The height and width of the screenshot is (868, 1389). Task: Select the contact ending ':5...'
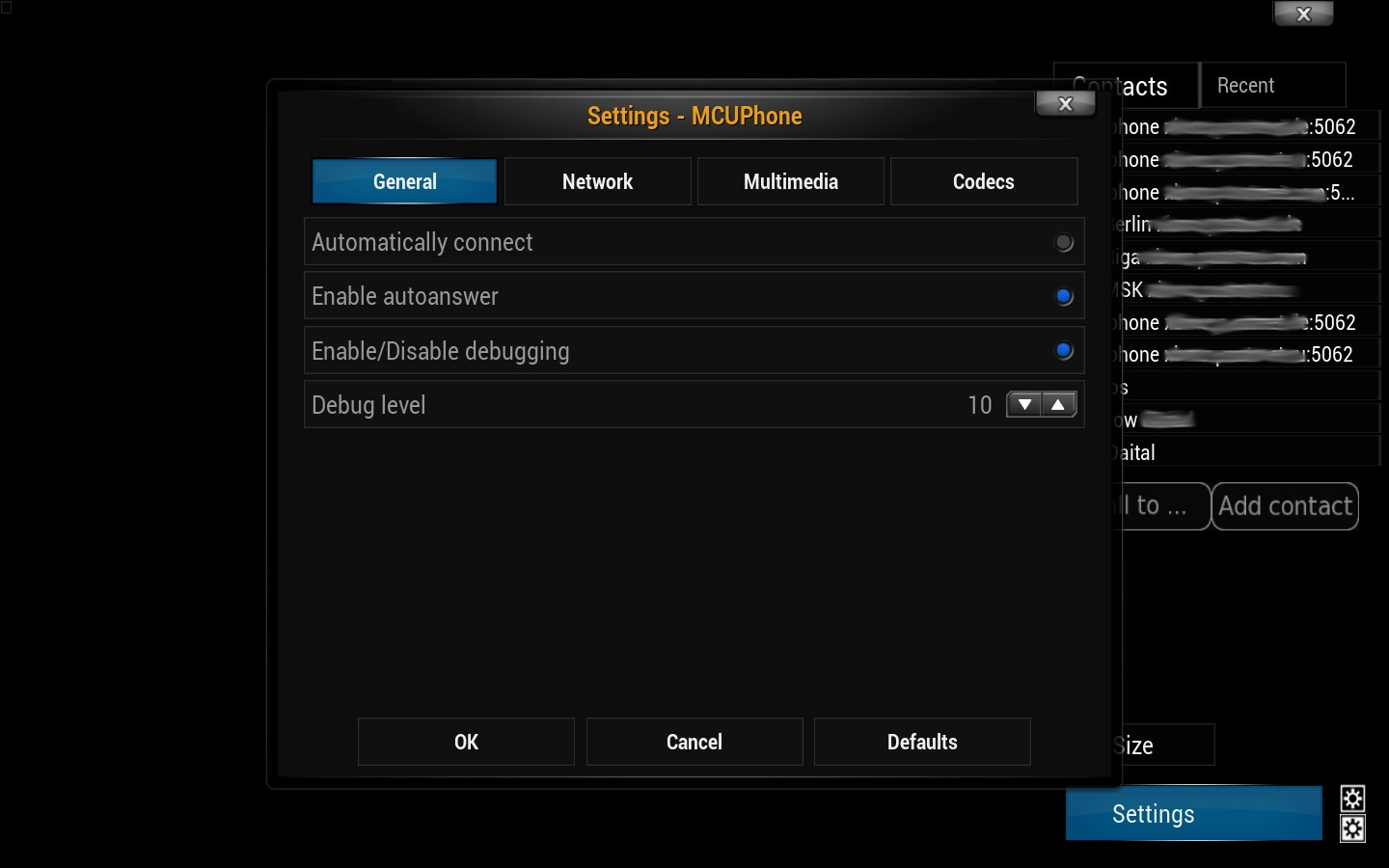(x=1250, y=192)
